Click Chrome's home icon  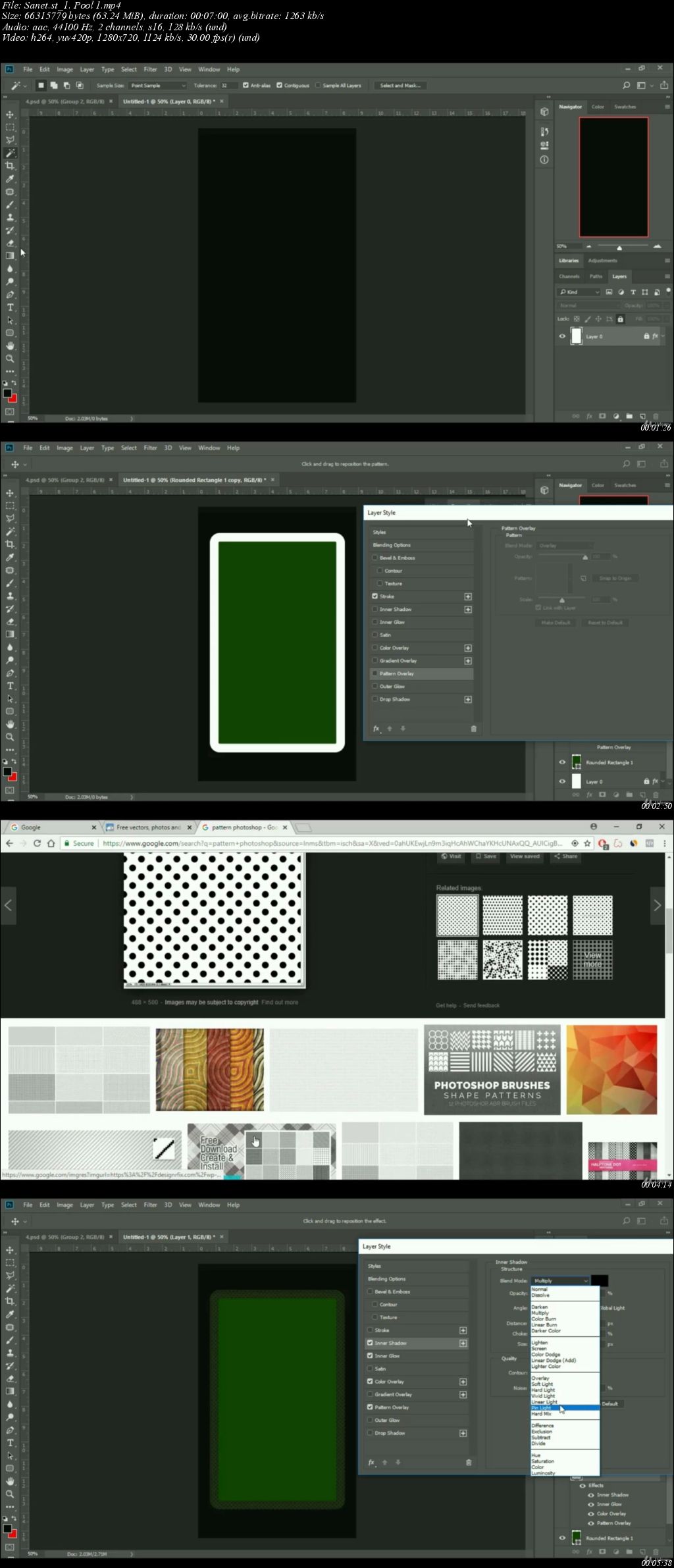pyautogui.click(x=51, y=843)
